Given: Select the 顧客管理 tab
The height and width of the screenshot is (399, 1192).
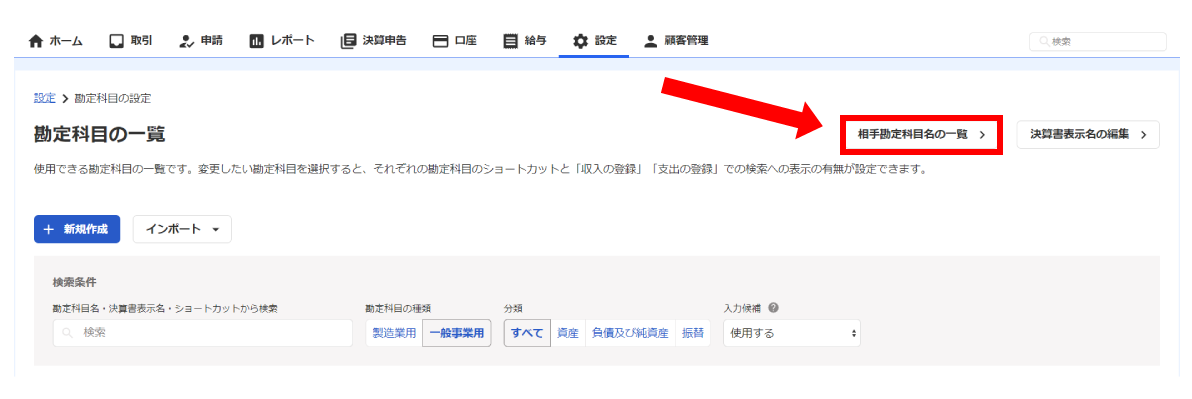Looking at the screenshot, I should 677,41.
